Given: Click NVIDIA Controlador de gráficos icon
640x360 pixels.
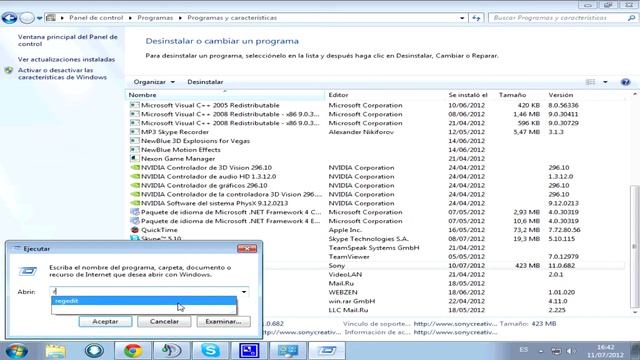Looking at the screenshot, I should [x=134, y=185].
